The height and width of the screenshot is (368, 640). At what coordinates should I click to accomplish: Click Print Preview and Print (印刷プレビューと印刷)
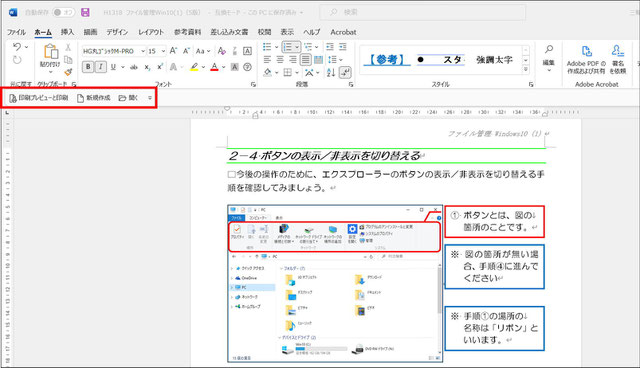coord(38,98)
